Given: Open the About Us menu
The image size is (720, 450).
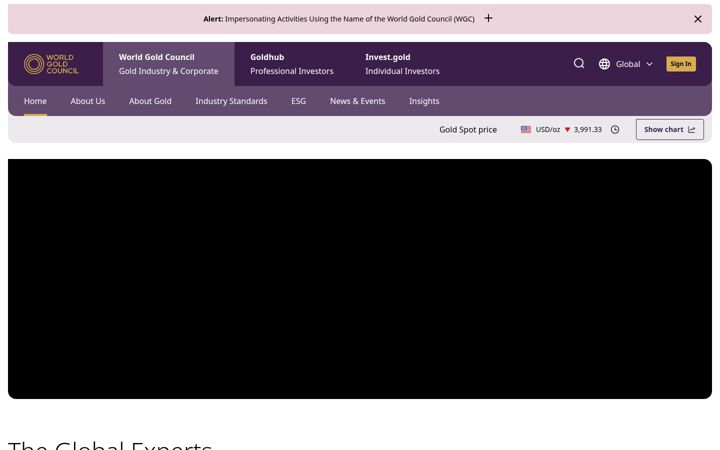Looking at the screenshot, I should tap(88, 101).
